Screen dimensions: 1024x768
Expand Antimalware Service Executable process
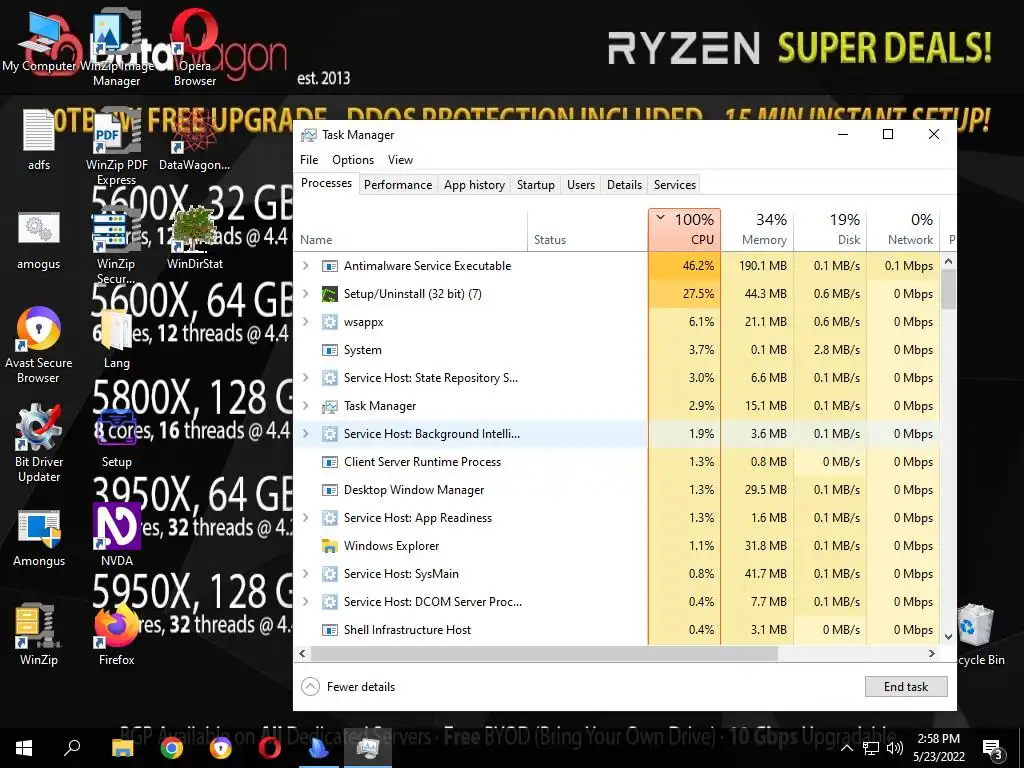tap(306, 266)
